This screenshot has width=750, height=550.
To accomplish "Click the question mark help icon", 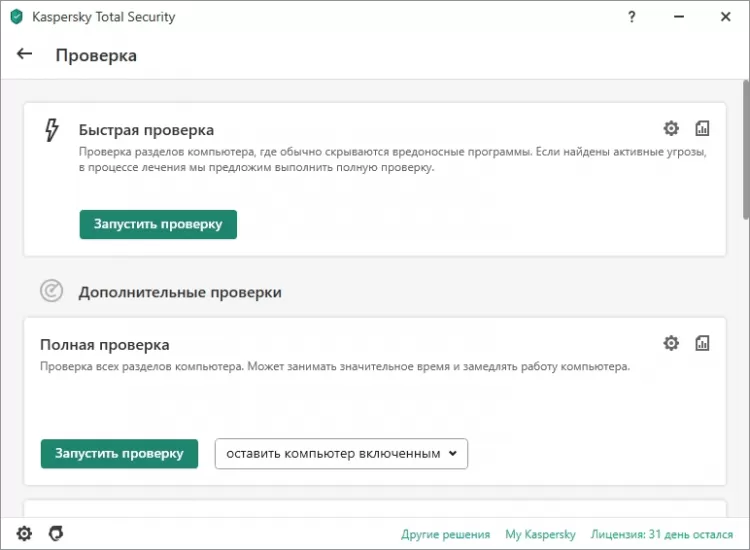I will coord(632,17).
